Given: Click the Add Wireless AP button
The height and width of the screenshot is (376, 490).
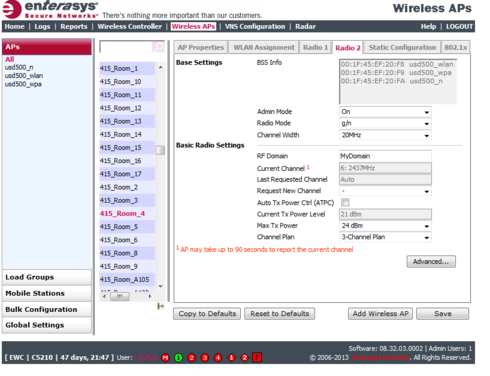Looking at the screenshot, I should (380, 314).
